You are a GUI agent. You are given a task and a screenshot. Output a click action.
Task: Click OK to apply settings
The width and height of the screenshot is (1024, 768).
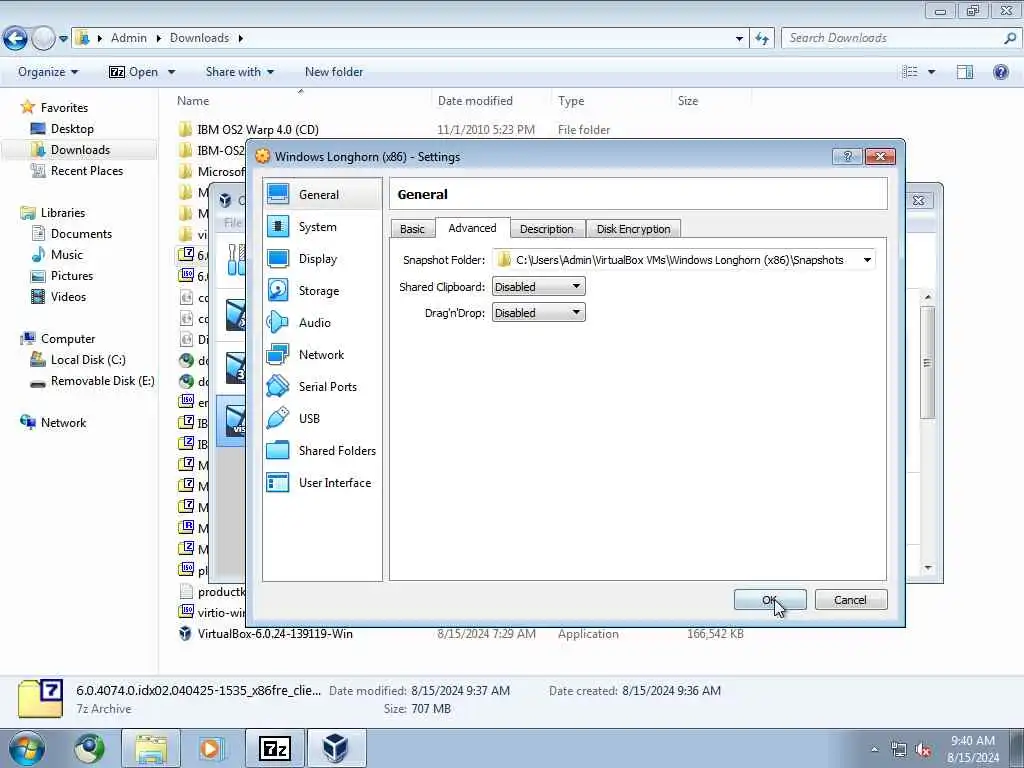tap(770, 600)
